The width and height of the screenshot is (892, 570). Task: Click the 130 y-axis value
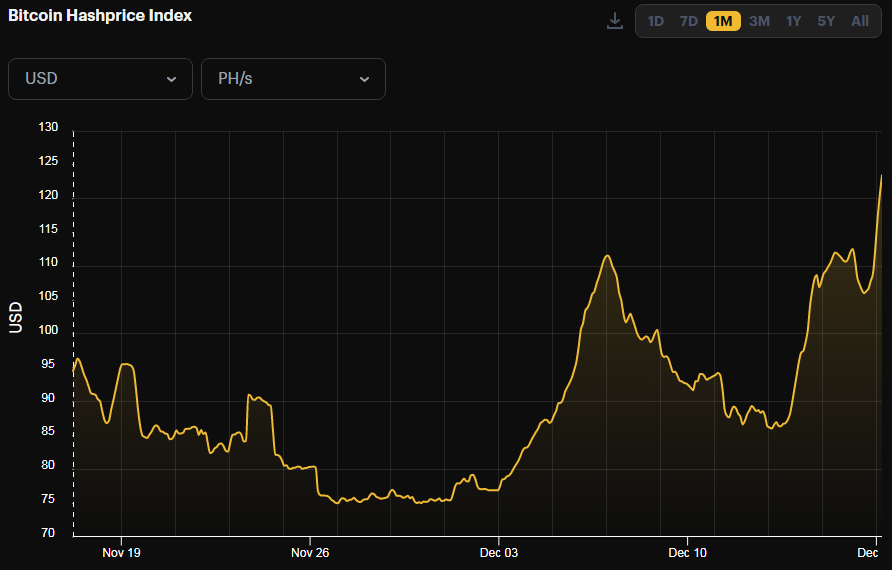pyautogui.click(x=48, y=127)
